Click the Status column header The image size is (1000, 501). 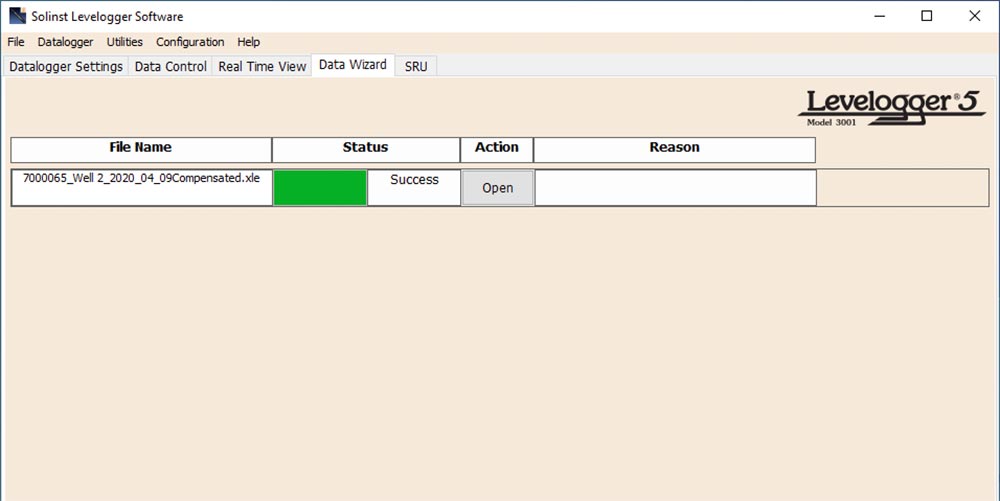[365, 148]
